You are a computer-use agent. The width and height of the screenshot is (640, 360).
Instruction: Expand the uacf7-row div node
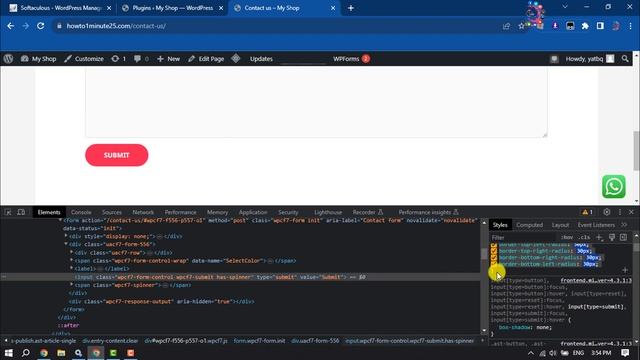[x=71, y=252]
